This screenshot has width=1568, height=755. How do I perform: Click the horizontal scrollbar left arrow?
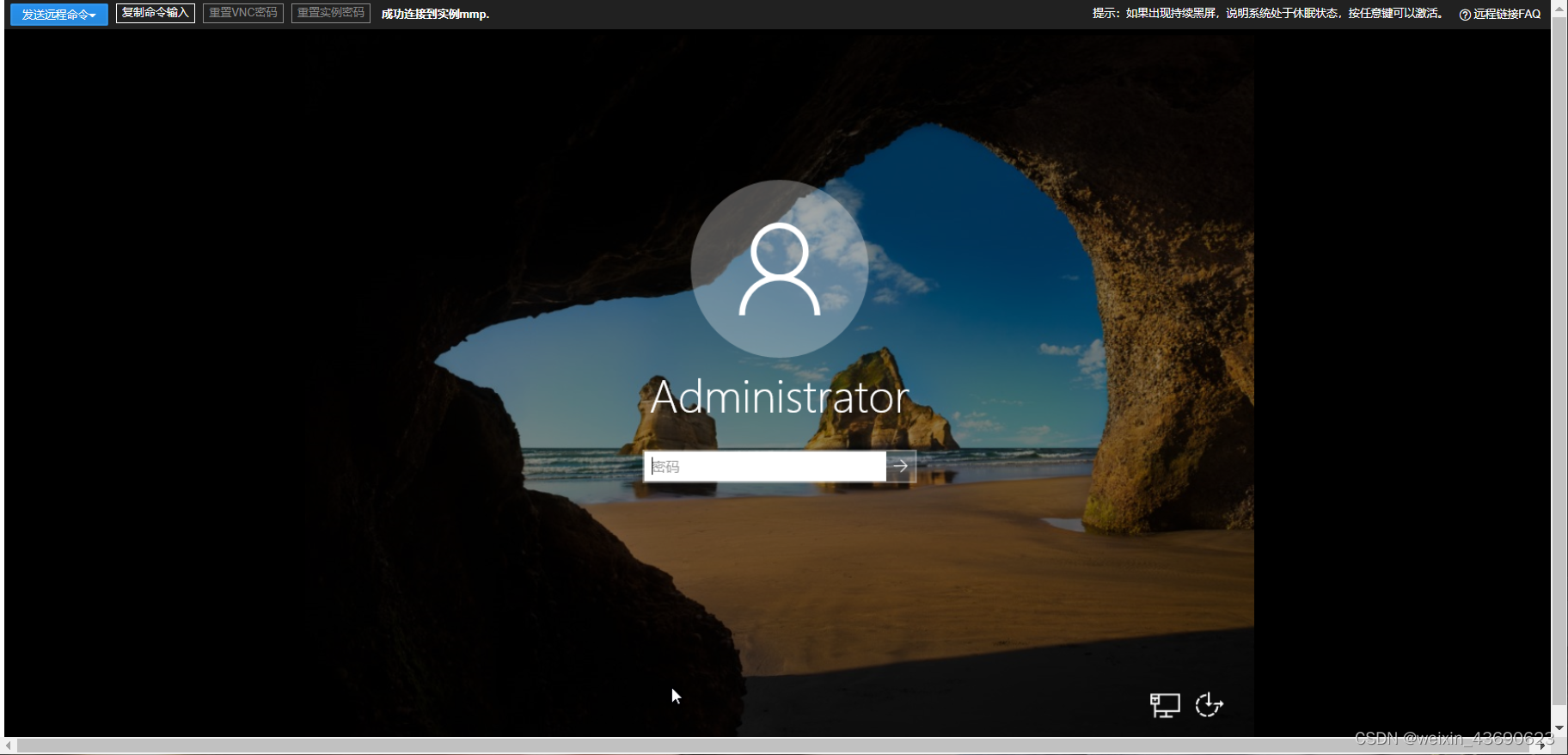point(9,746)
